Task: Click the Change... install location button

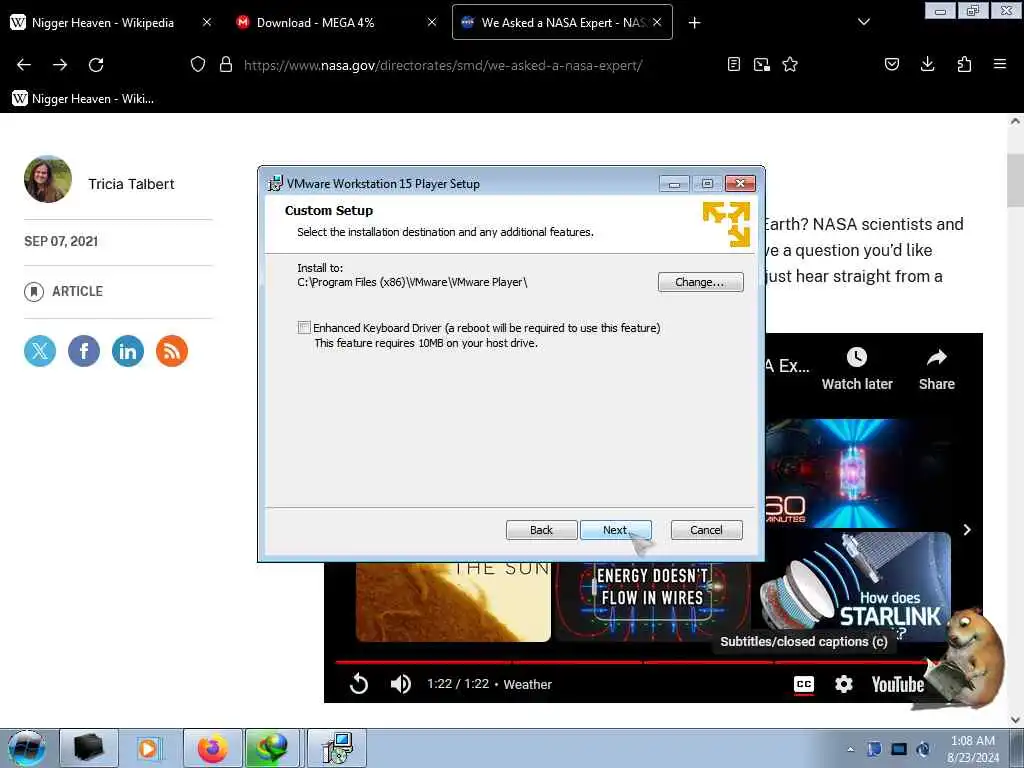Action: (700, 281)
